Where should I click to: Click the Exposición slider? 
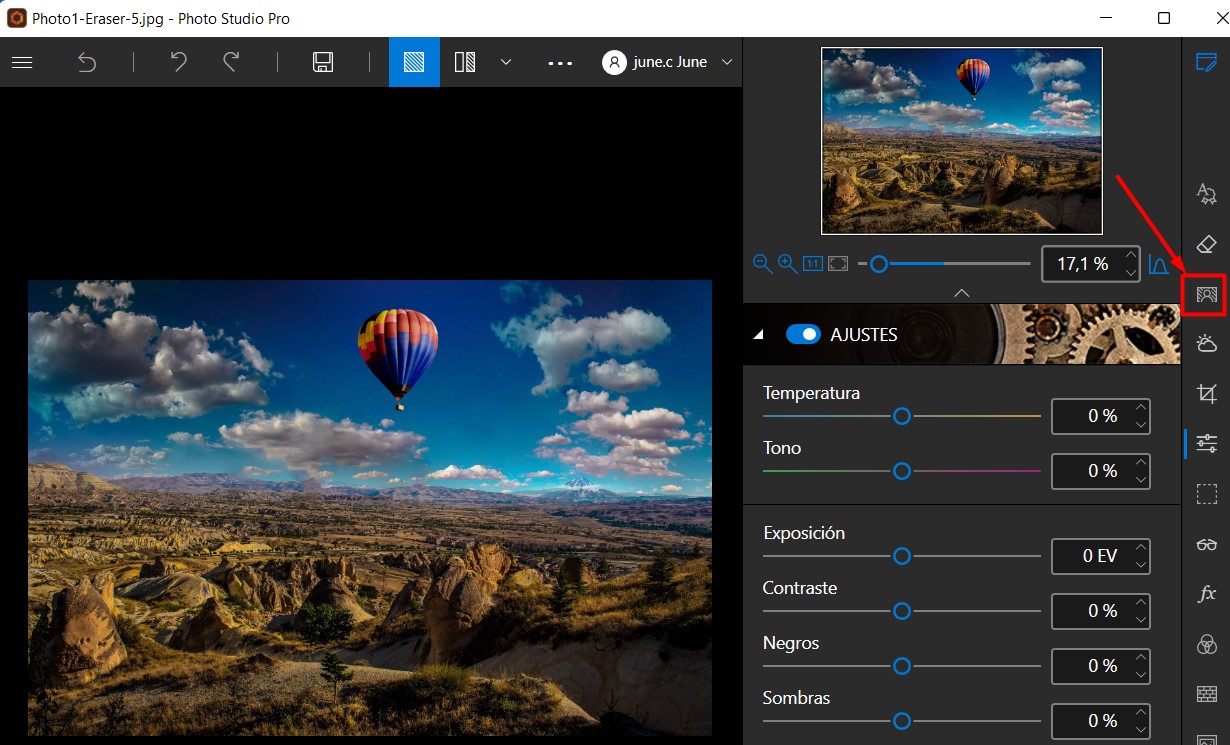click(902, 556)
